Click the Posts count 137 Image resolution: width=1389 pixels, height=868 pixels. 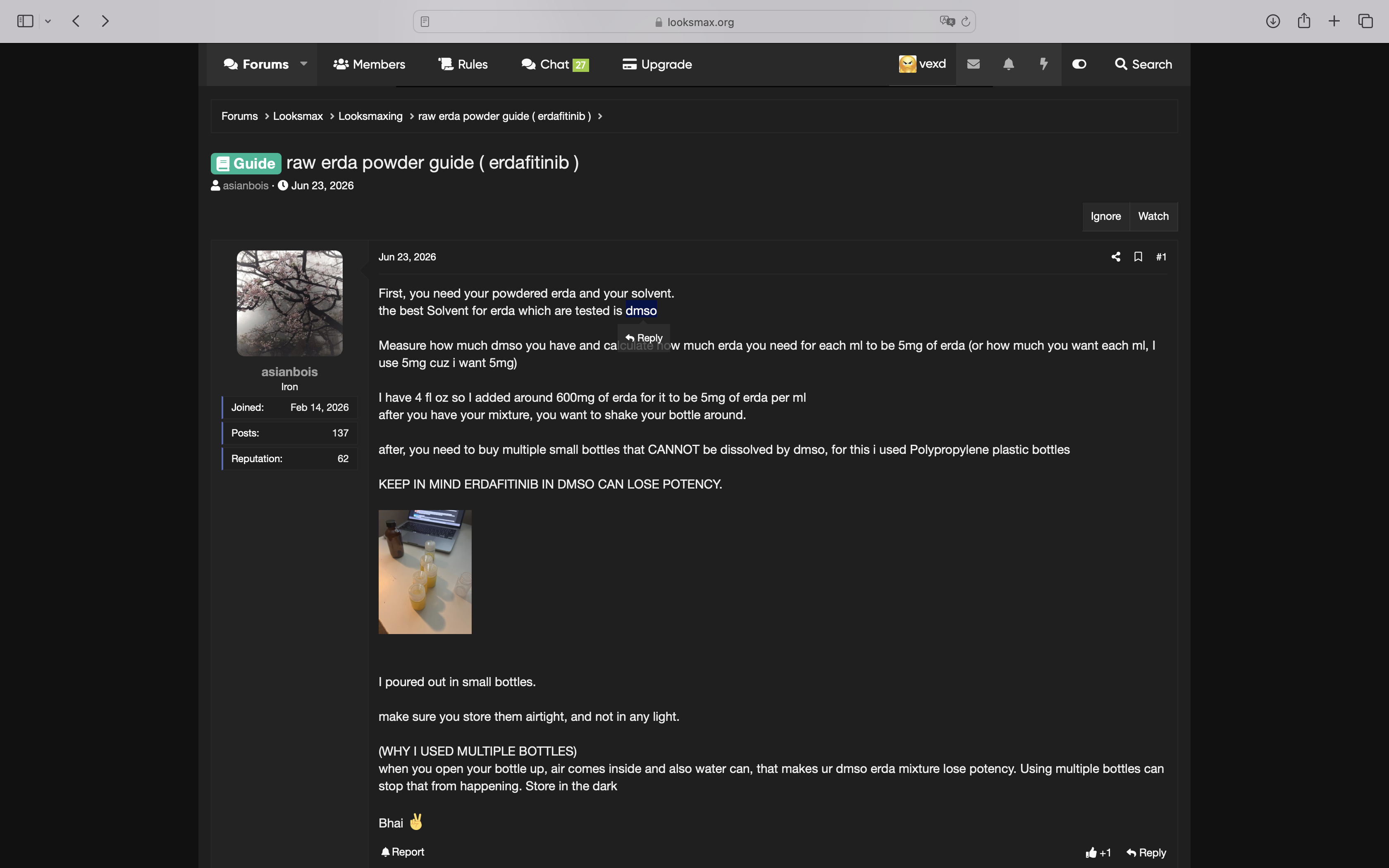point(340,433)
